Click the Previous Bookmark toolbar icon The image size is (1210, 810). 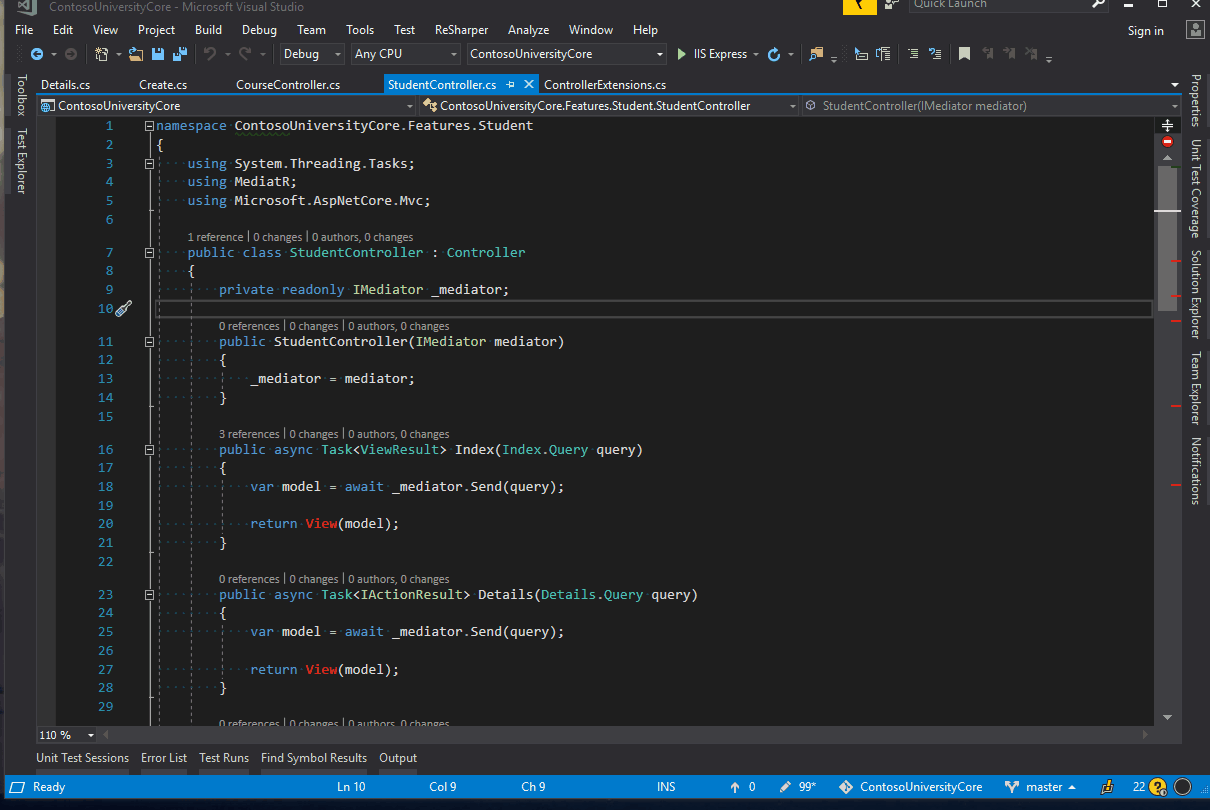tap(988, 54)
